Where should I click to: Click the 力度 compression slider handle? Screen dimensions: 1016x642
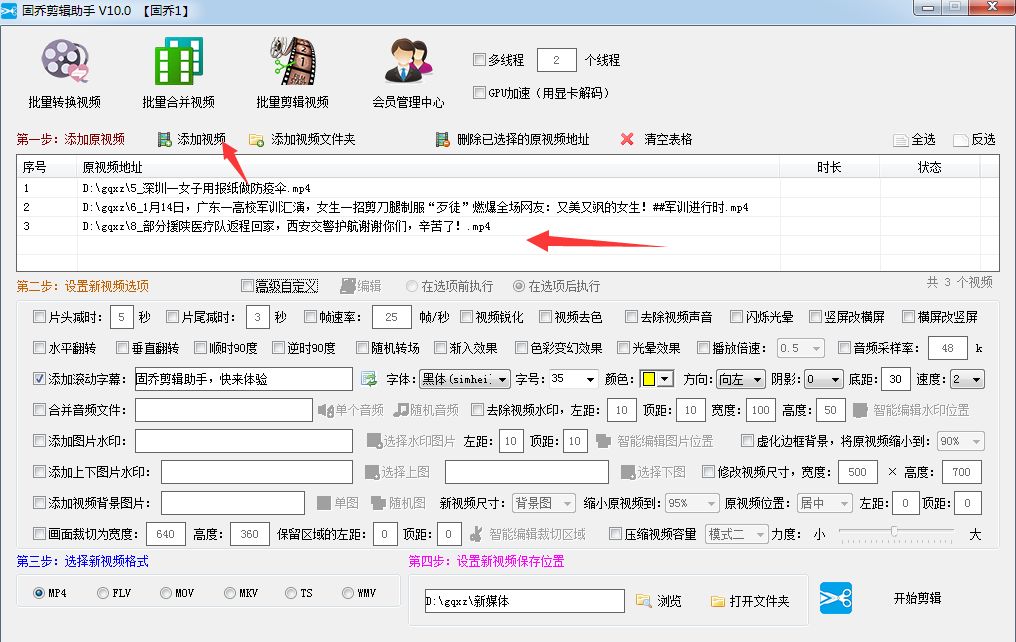coord(894,531)
